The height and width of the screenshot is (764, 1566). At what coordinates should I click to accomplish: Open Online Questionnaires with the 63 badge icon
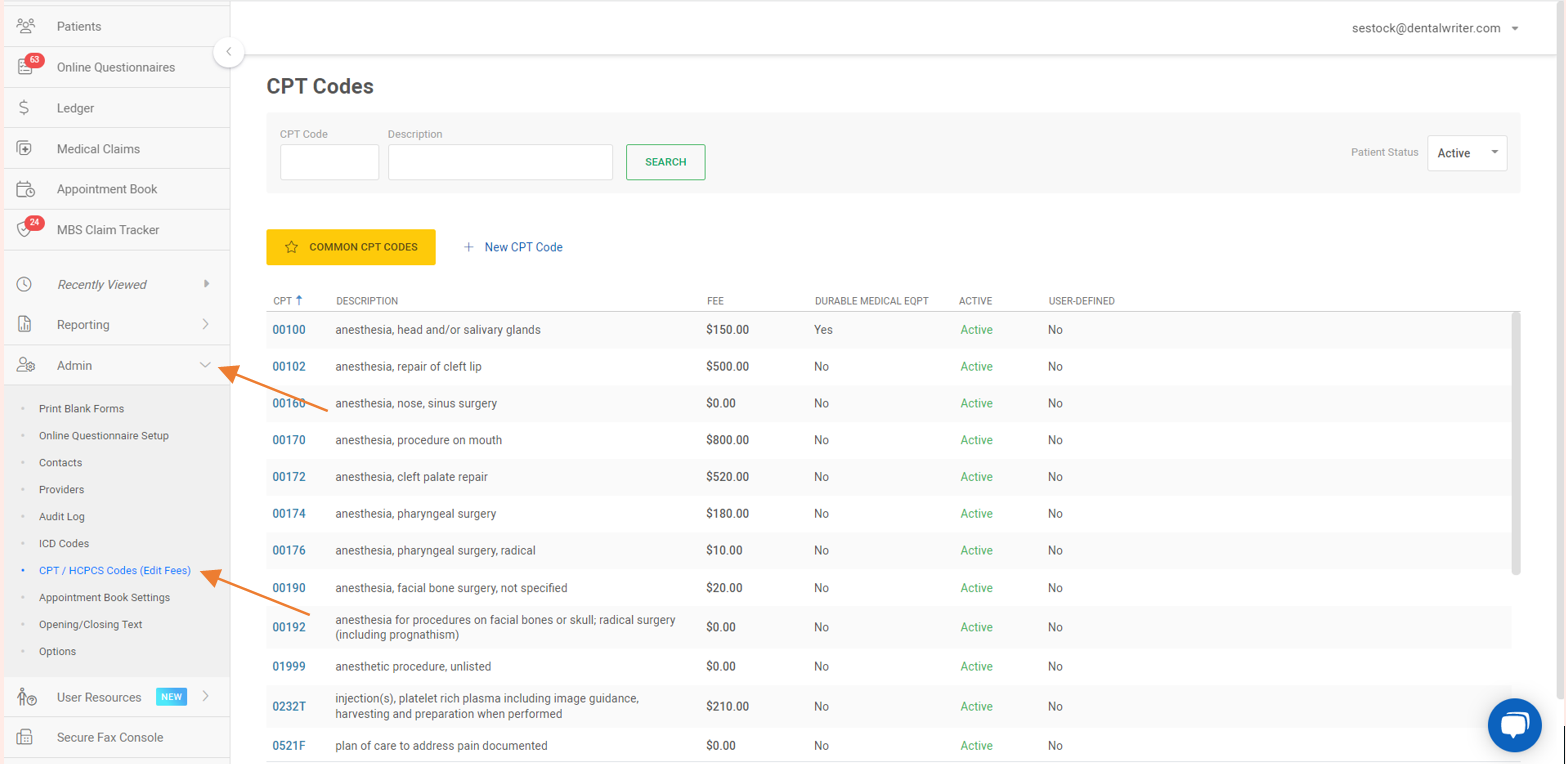(x=27, y=67)
